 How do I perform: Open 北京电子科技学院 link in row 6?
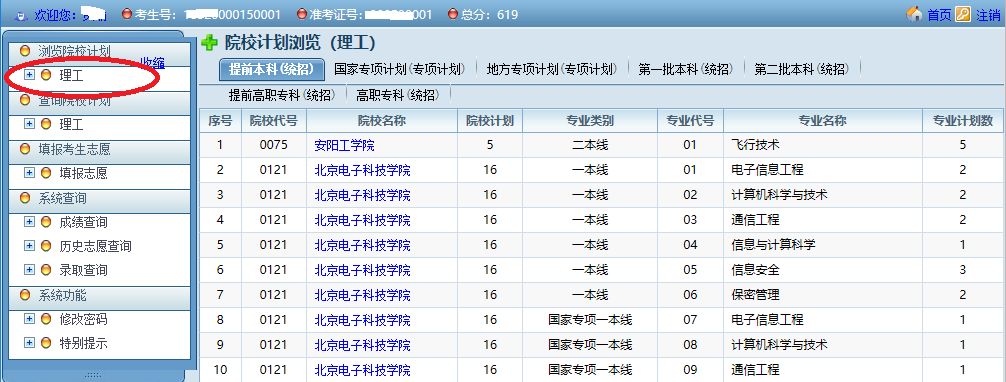coord(362,270)
